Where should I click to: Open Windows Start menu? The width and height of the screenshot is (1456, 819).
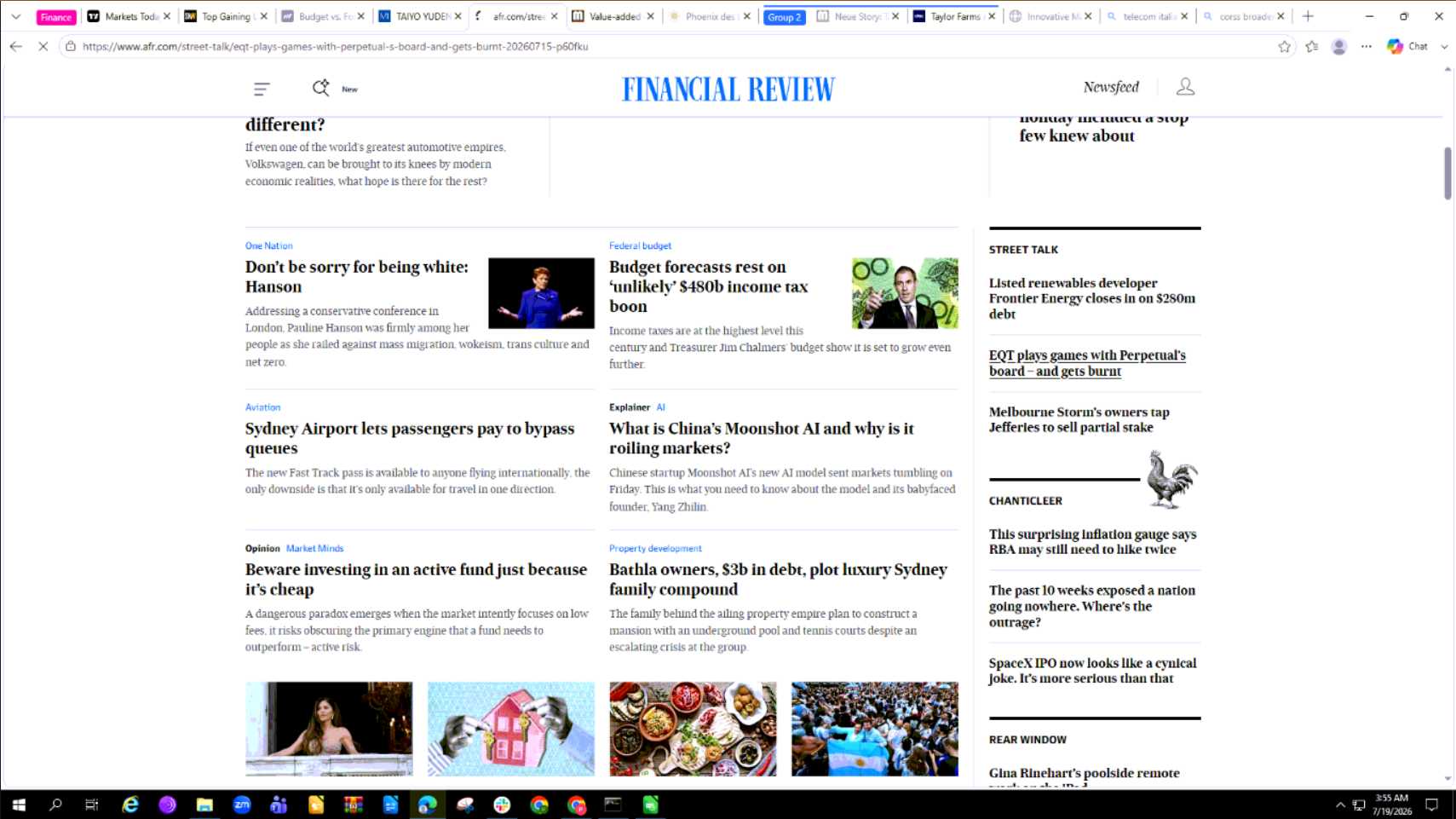tap(18, 805)
